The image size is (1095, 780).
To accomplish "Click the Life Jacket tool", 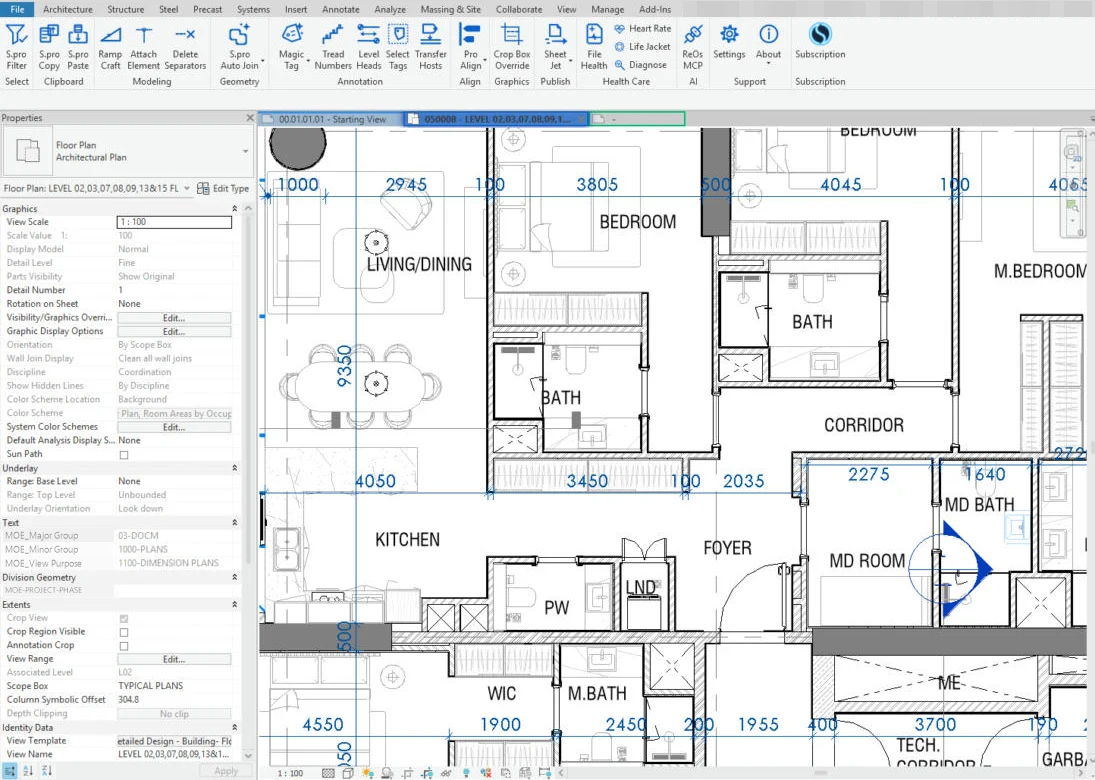I will (642, 47).
